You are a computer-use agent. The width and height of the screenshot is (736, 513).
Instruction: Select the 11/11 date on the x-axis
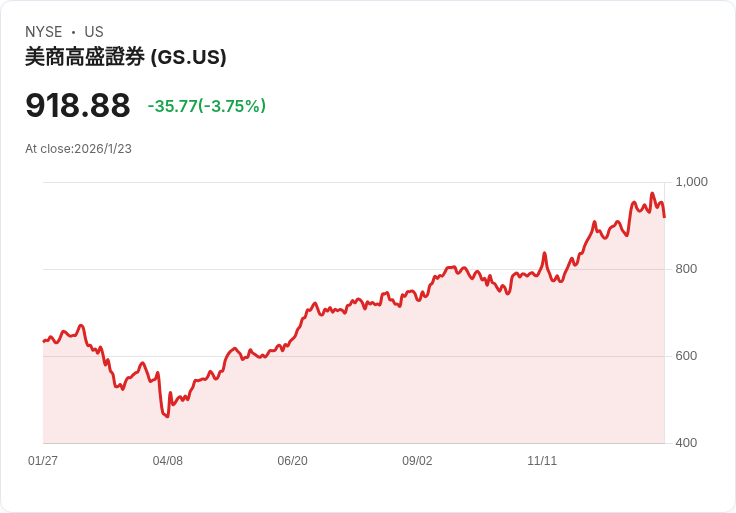(x=542, y=461)
